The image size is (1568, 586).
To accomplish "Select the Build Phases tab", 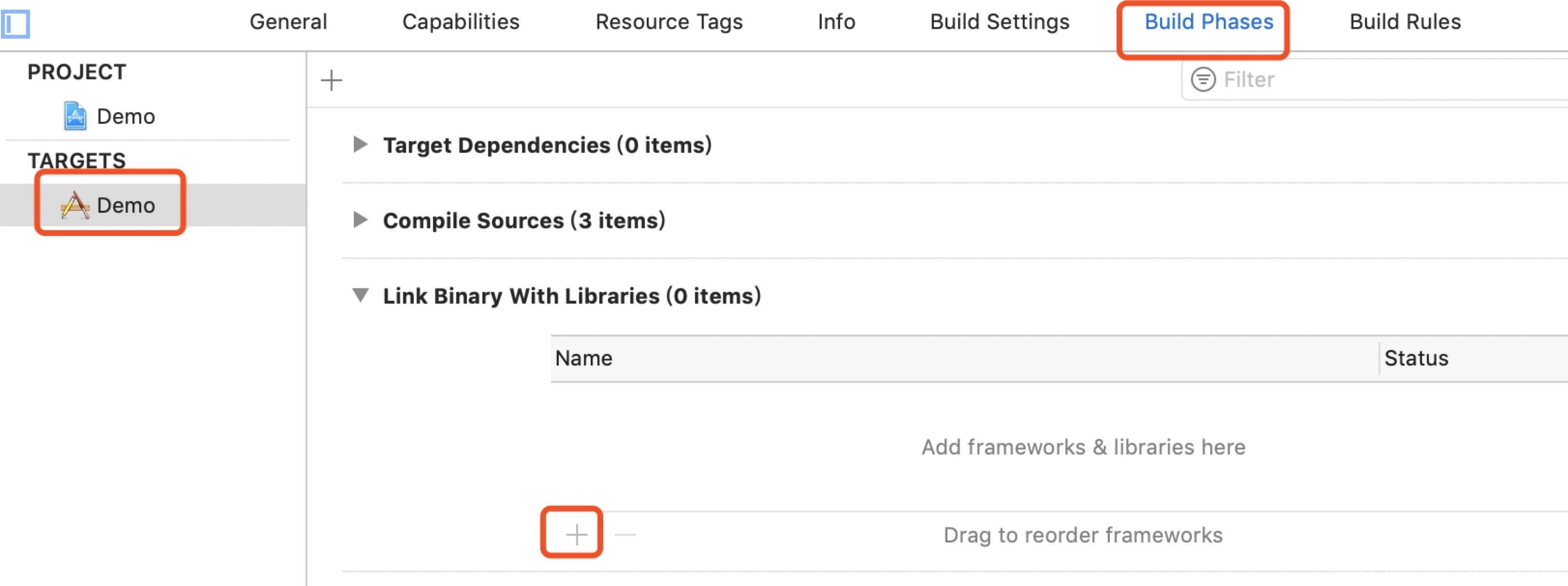I will 1209,22.
